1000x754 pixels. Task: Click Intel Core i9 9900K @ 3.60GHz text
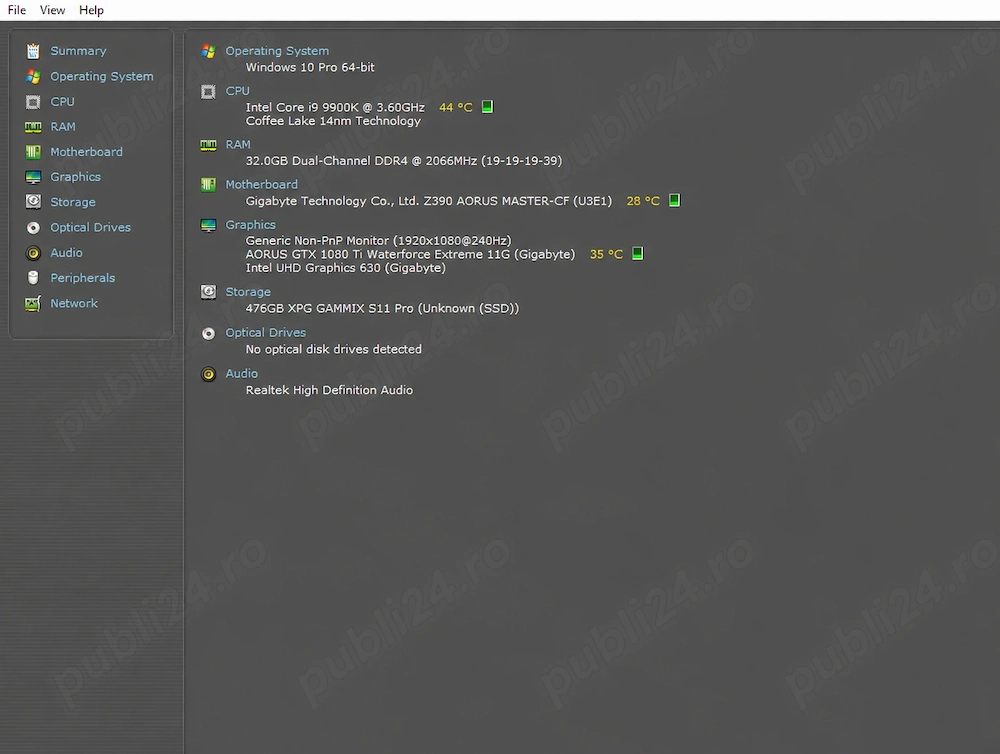[335, 108]
